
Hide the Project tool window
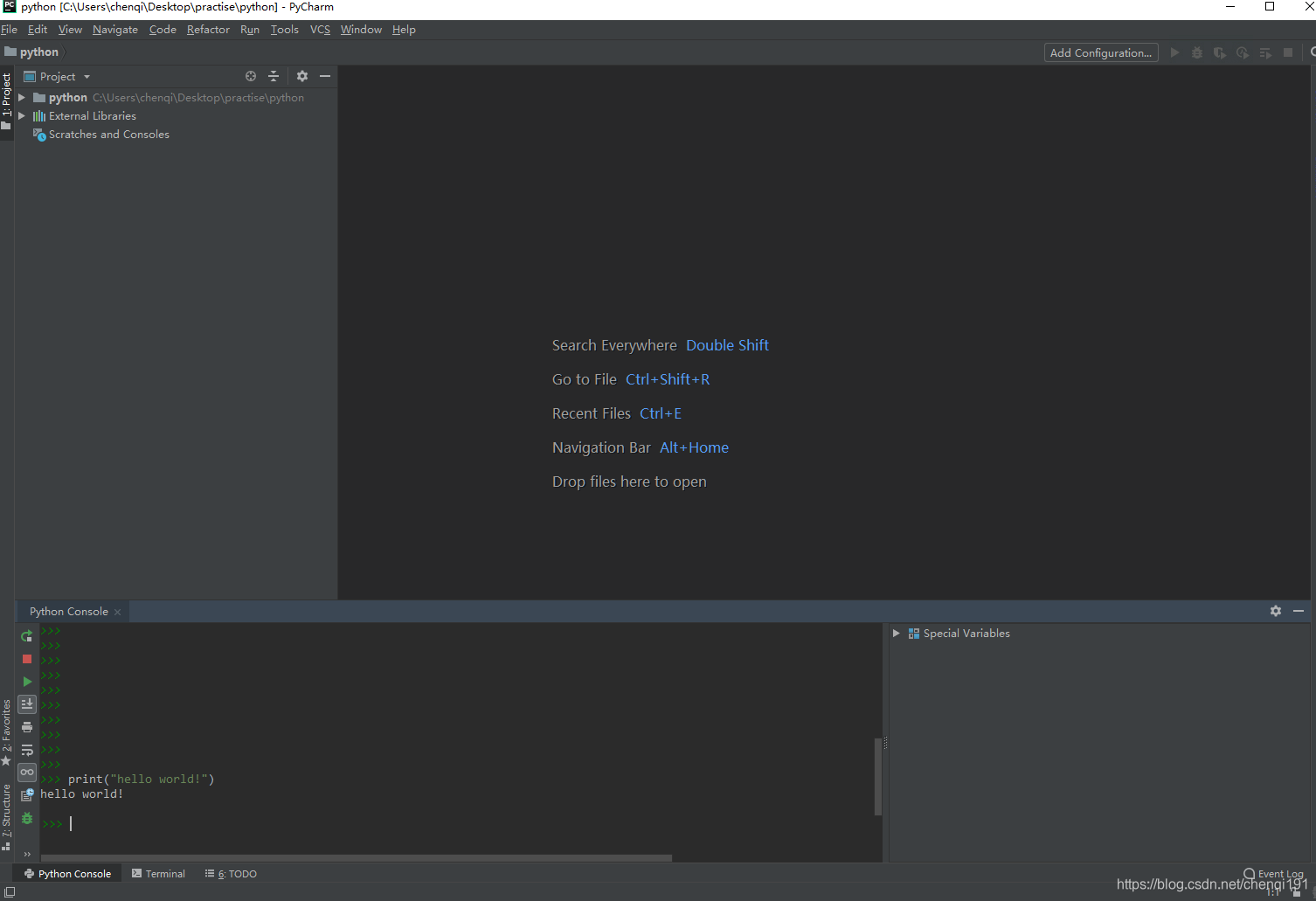325,76
